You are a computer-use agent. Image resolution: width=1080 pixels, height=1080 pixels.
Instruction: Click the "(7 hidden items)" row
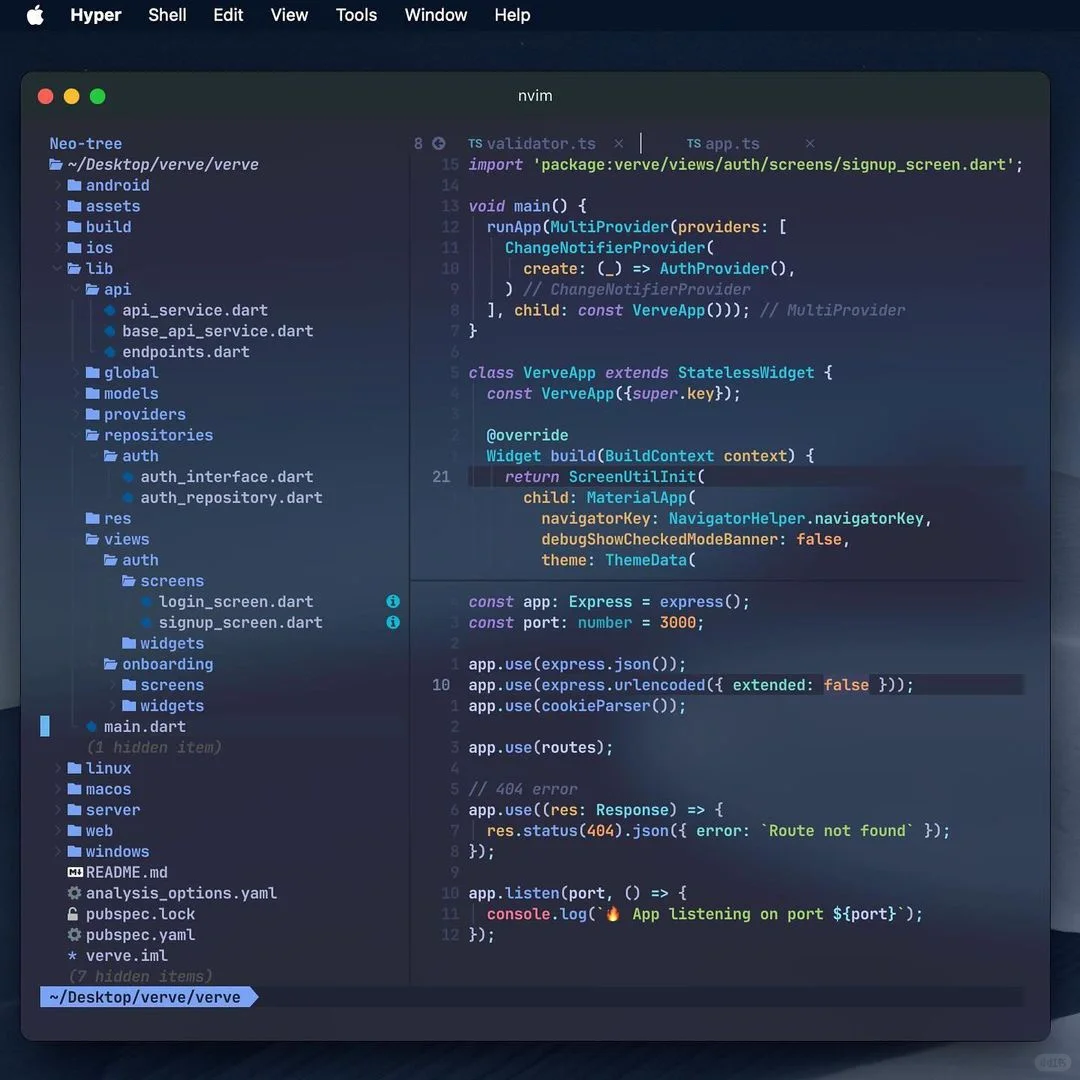[141, 976]
